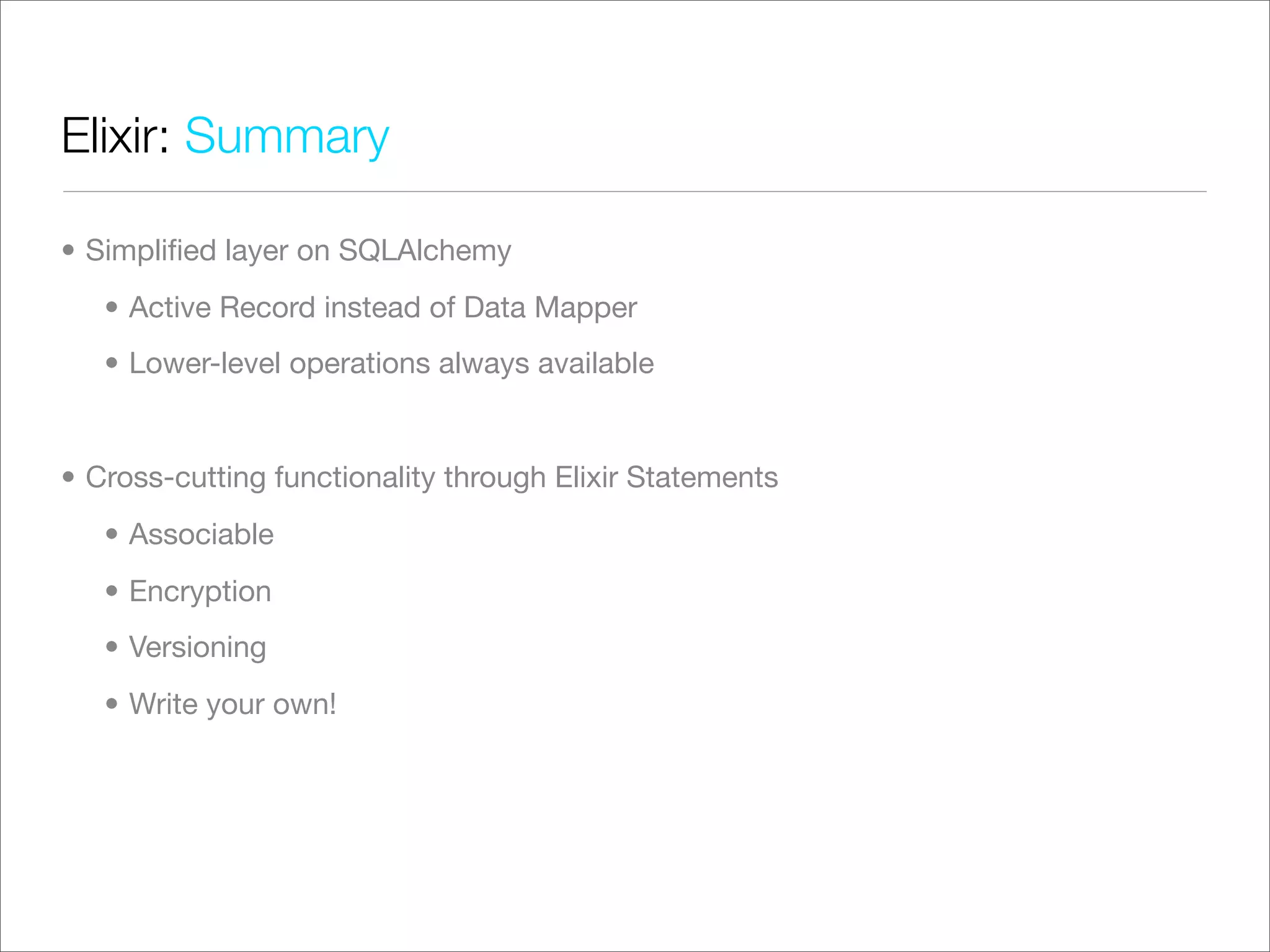Viewport: 1270px width, 952px height.
Task: Click the bullet dot before 'Active Record'
Action: click(x=112, y=307)
